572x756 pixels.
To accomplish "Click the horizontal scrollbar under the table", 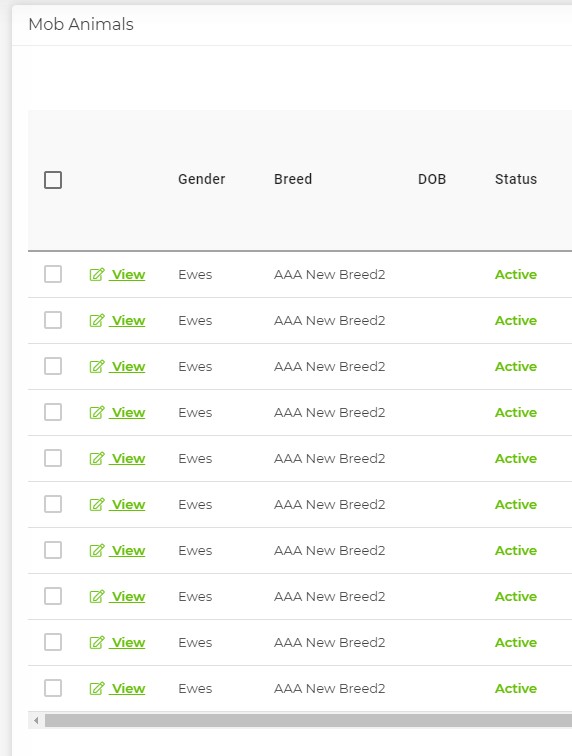I will tap(308, 721).
